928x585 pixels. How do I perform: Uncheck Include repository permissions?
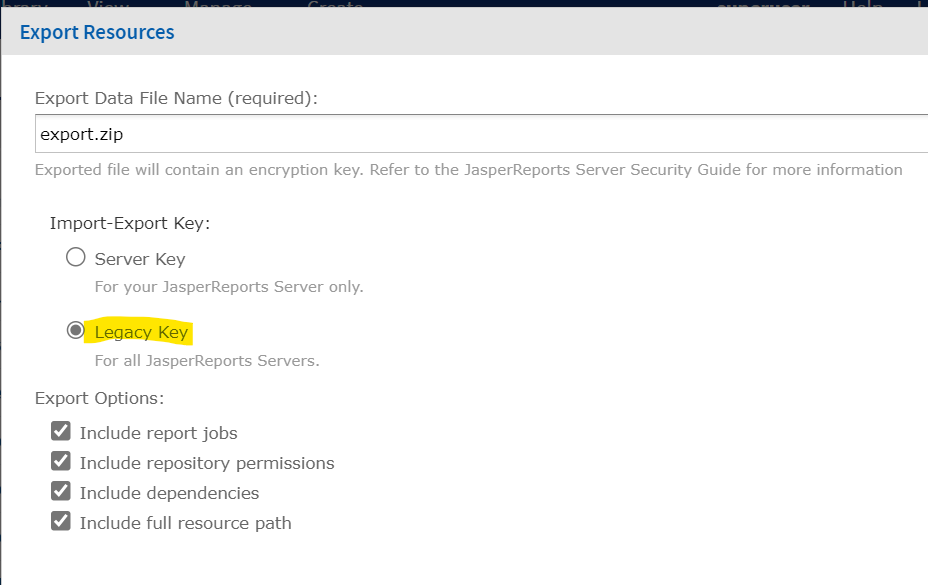point(61,460)
